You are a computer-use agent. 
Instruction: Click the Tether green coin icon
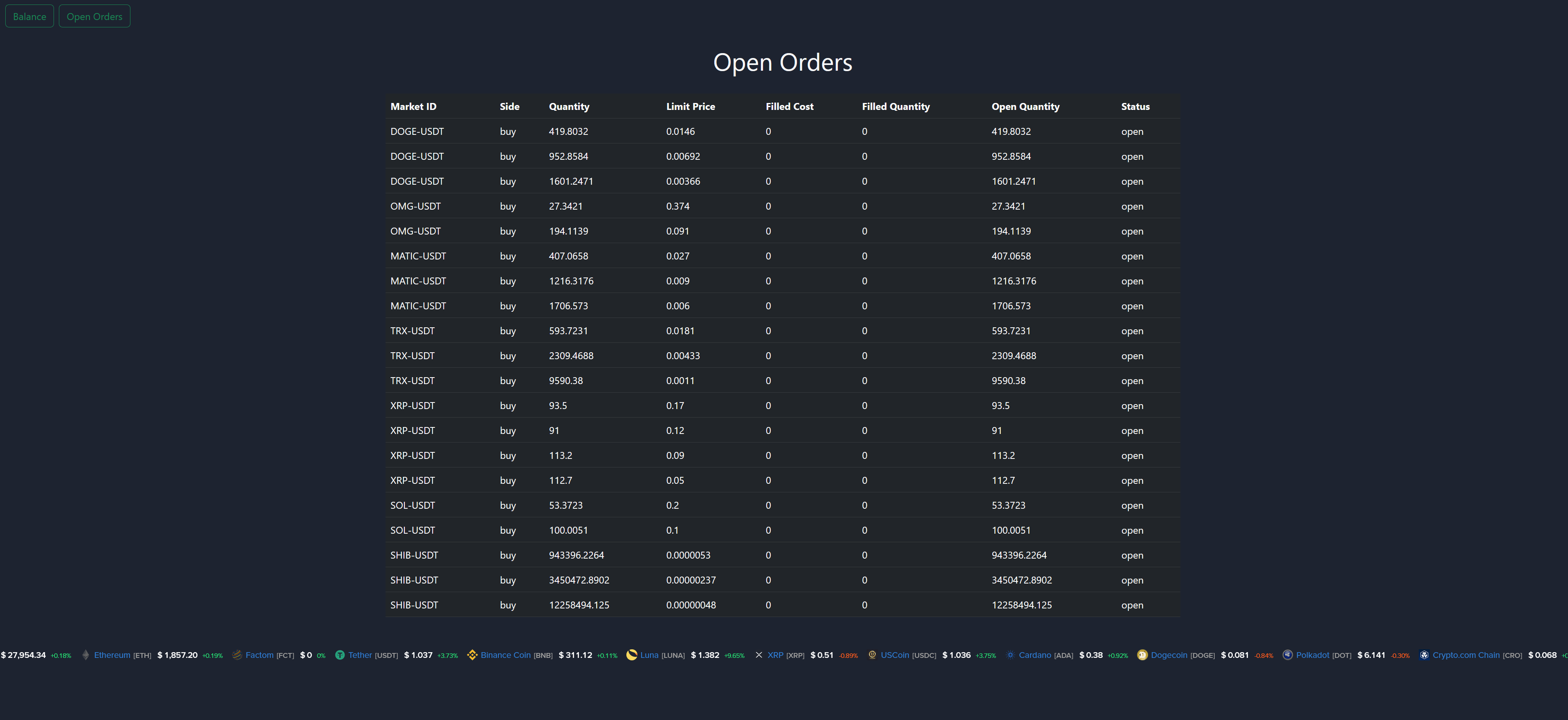tap(340, 655)
